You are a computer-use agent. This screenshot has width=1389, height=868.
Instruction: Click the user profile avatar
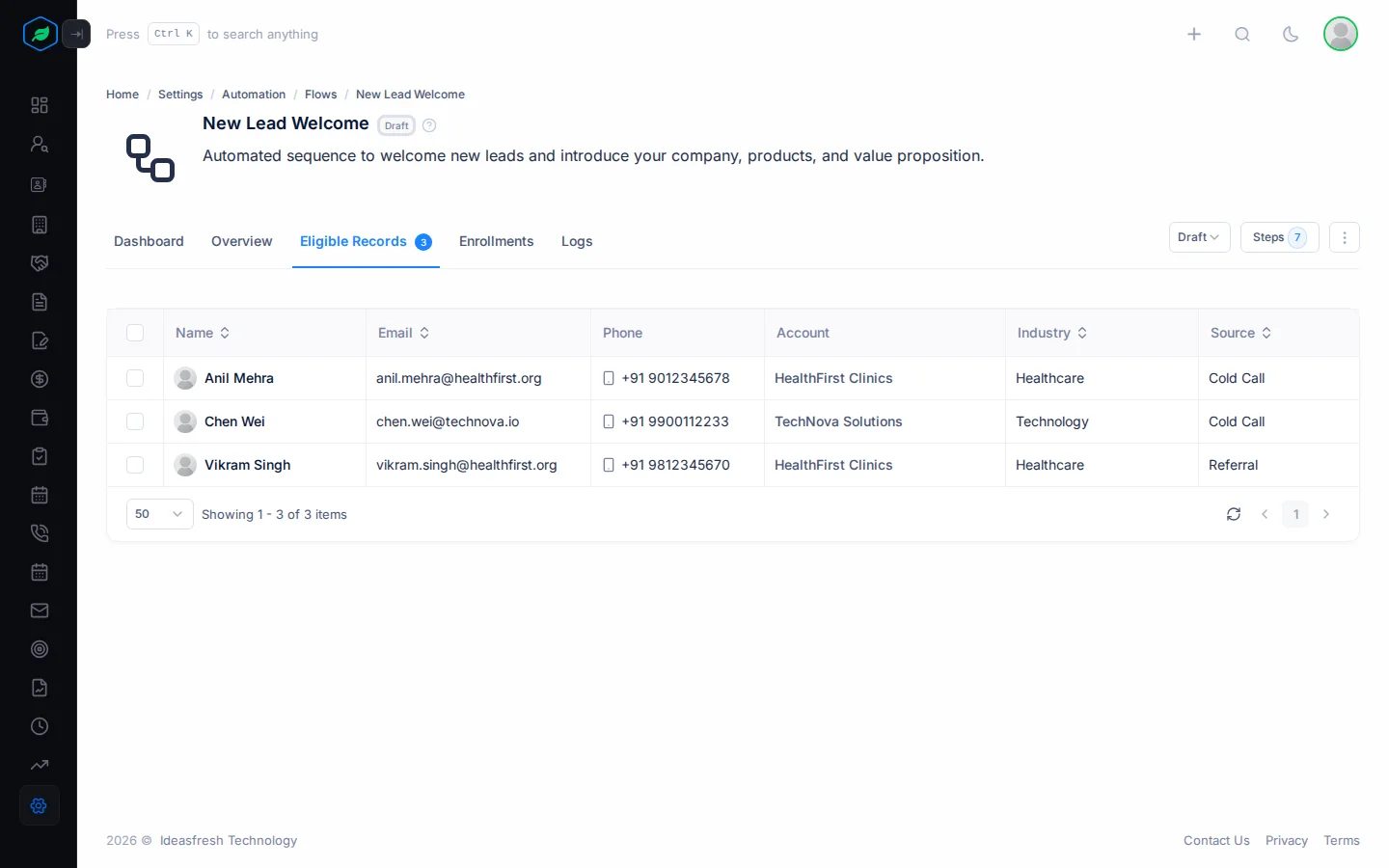(1341, 34)
